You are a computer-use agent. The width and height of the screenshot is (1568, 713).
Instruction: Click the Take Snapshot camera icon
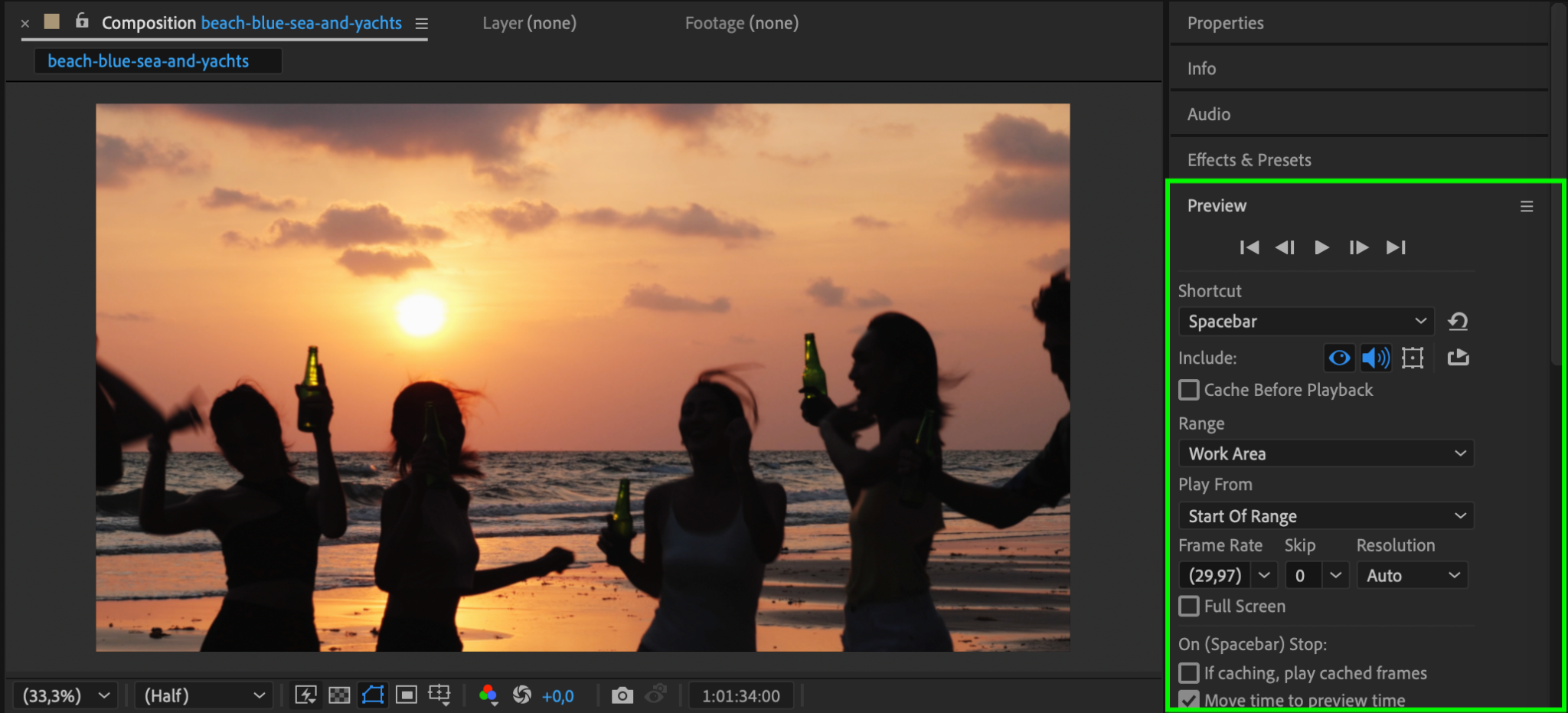[622, 695]
